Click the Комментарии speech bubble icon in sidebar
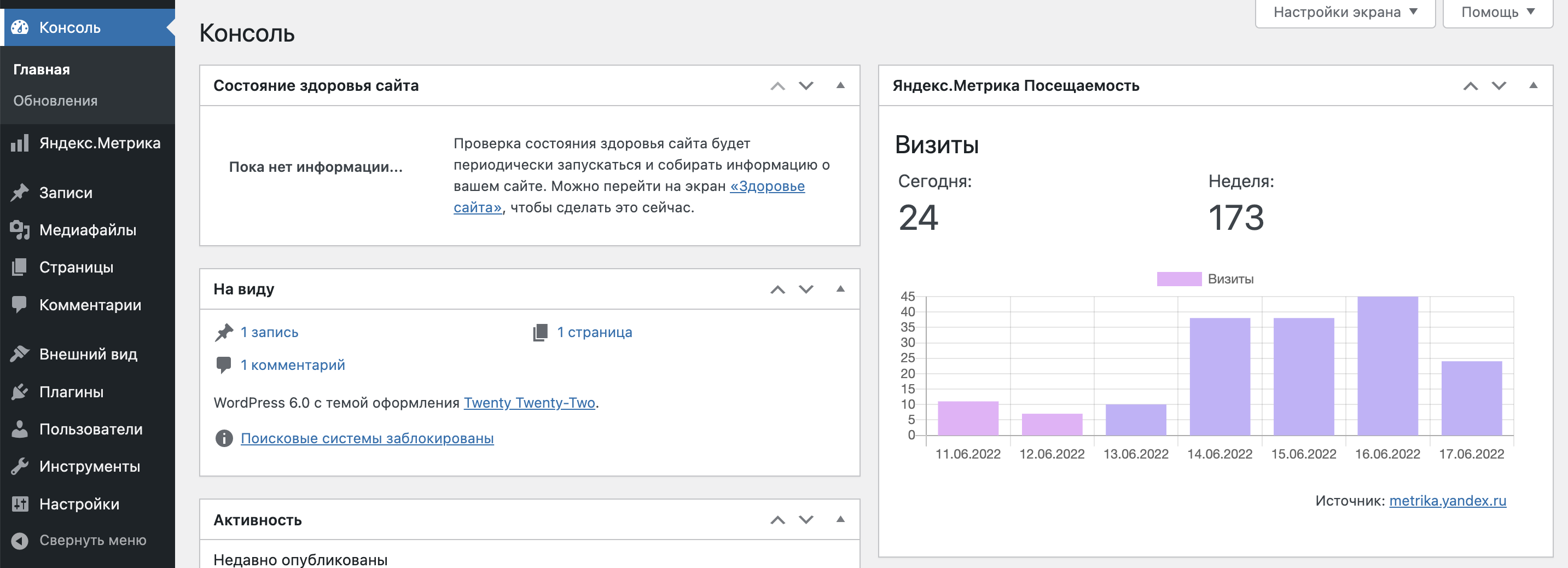The height and width of the screenshot is (568, 1568). click(20, 304)
